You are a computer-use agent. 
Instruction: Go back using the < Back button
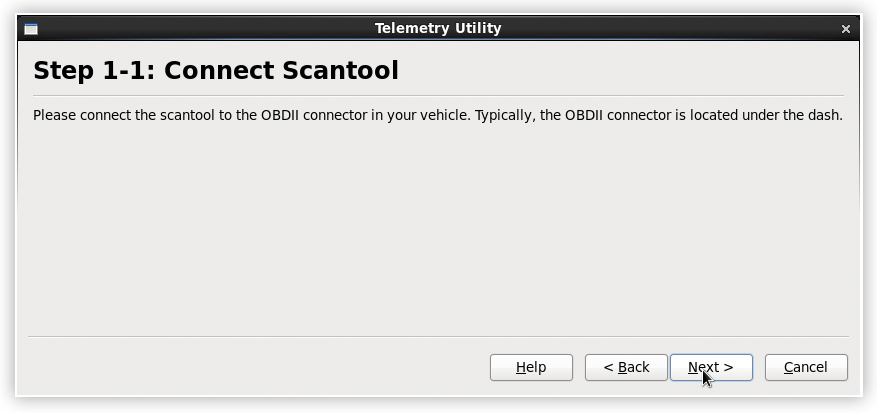626,367
